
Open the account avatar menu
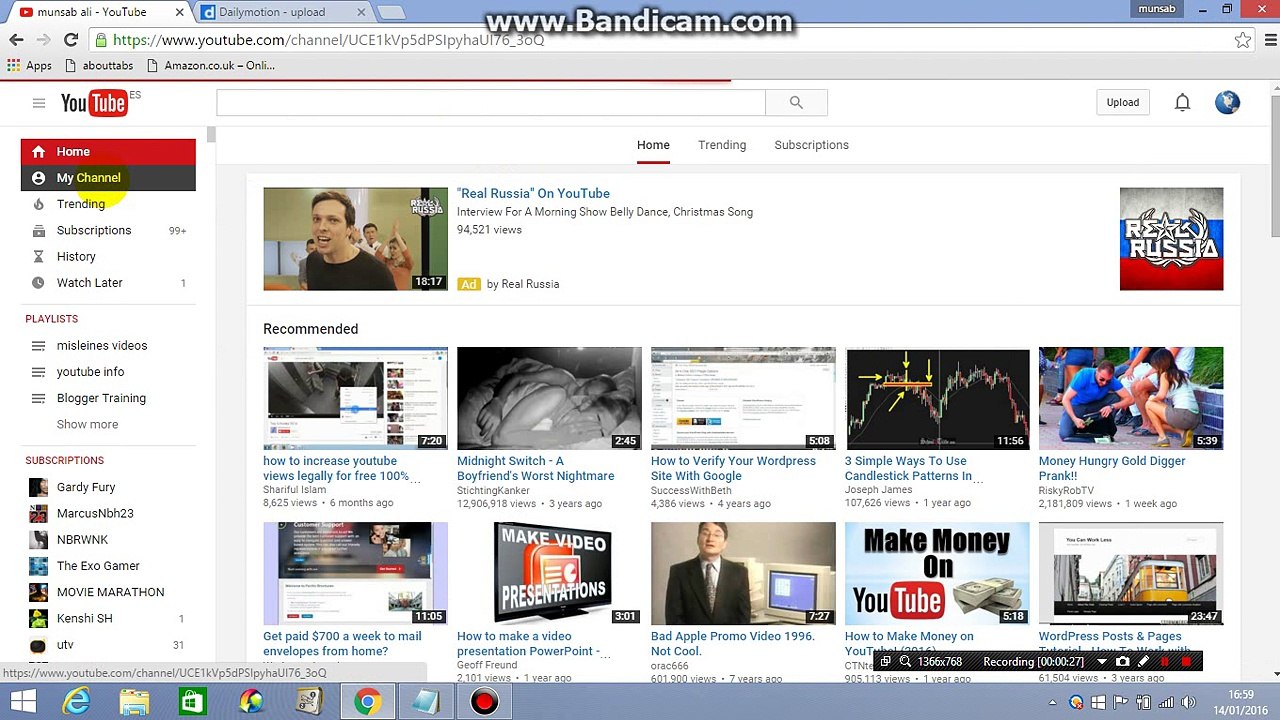1227,102
